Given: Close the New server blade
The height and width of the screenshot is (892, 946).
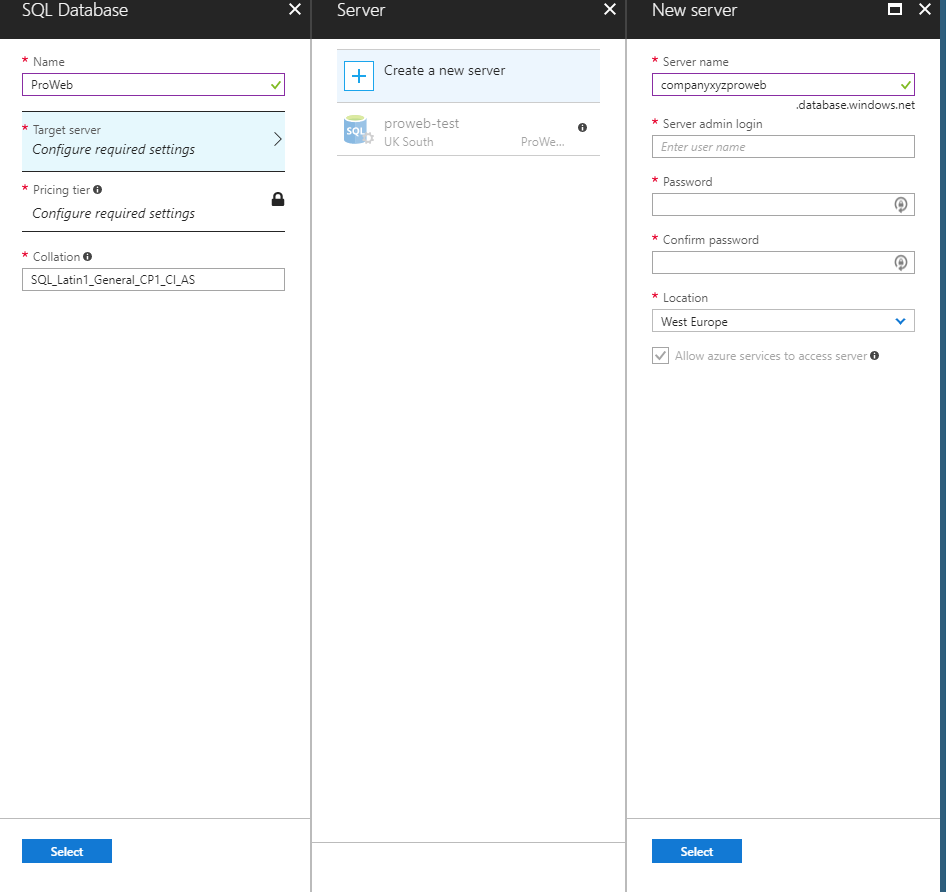Looking at the screenshot, I should (x=924, y=9).
